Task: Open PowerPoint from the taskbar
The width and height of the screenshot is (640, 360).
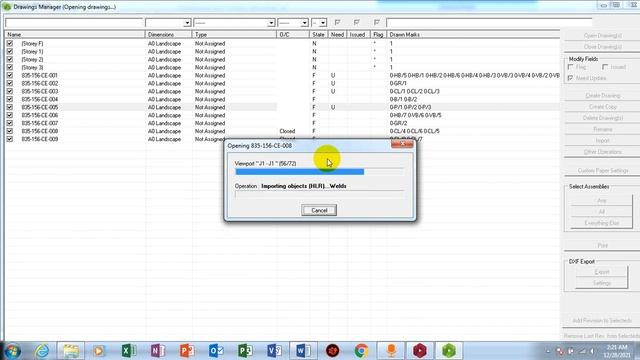Action: 187,351
